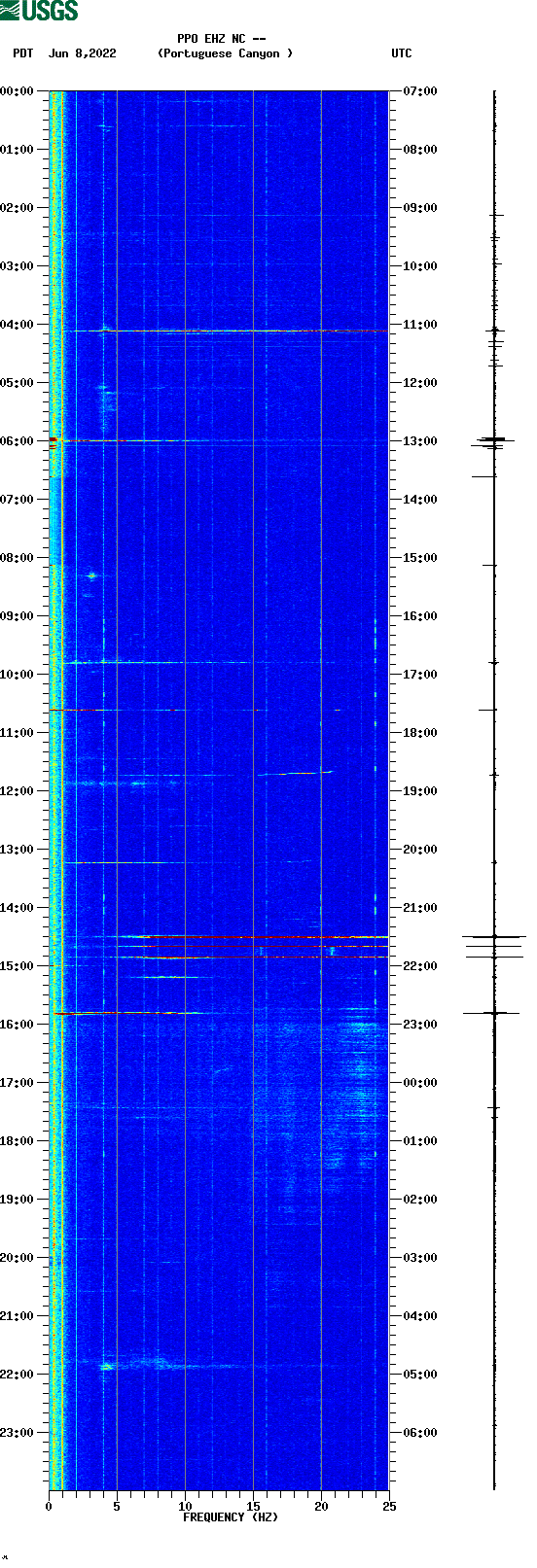537x1568 pixels.
Task: Click the UTC time label '07:00'
Action: [x=420, y=91]
